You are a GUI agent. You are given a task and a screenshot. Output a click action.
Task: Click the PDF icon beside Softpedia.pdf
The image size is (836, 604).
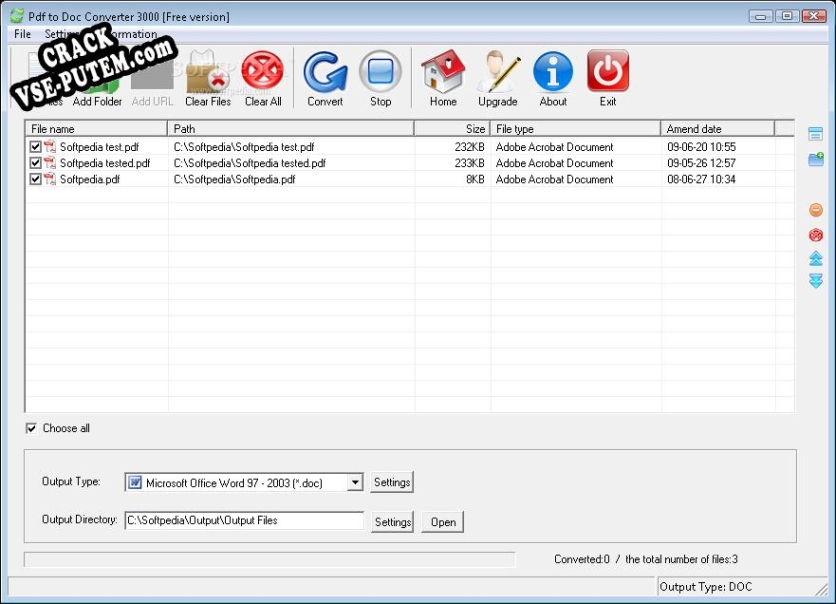(x=50, y=179)
